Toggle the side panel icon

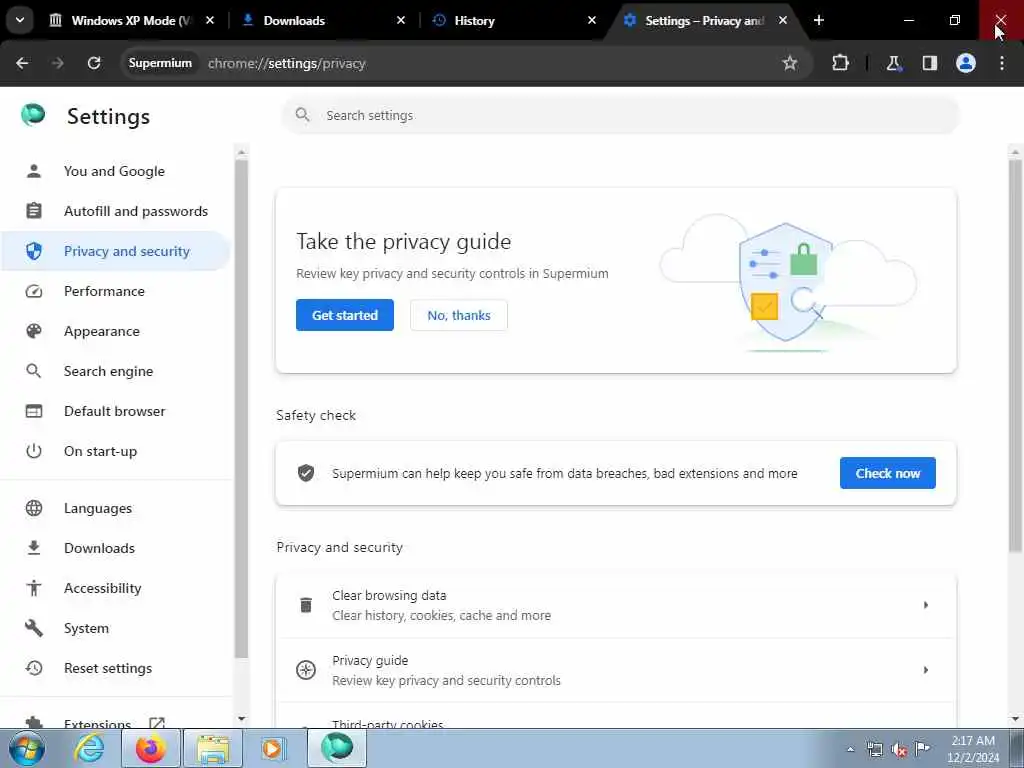pos(930,63)
